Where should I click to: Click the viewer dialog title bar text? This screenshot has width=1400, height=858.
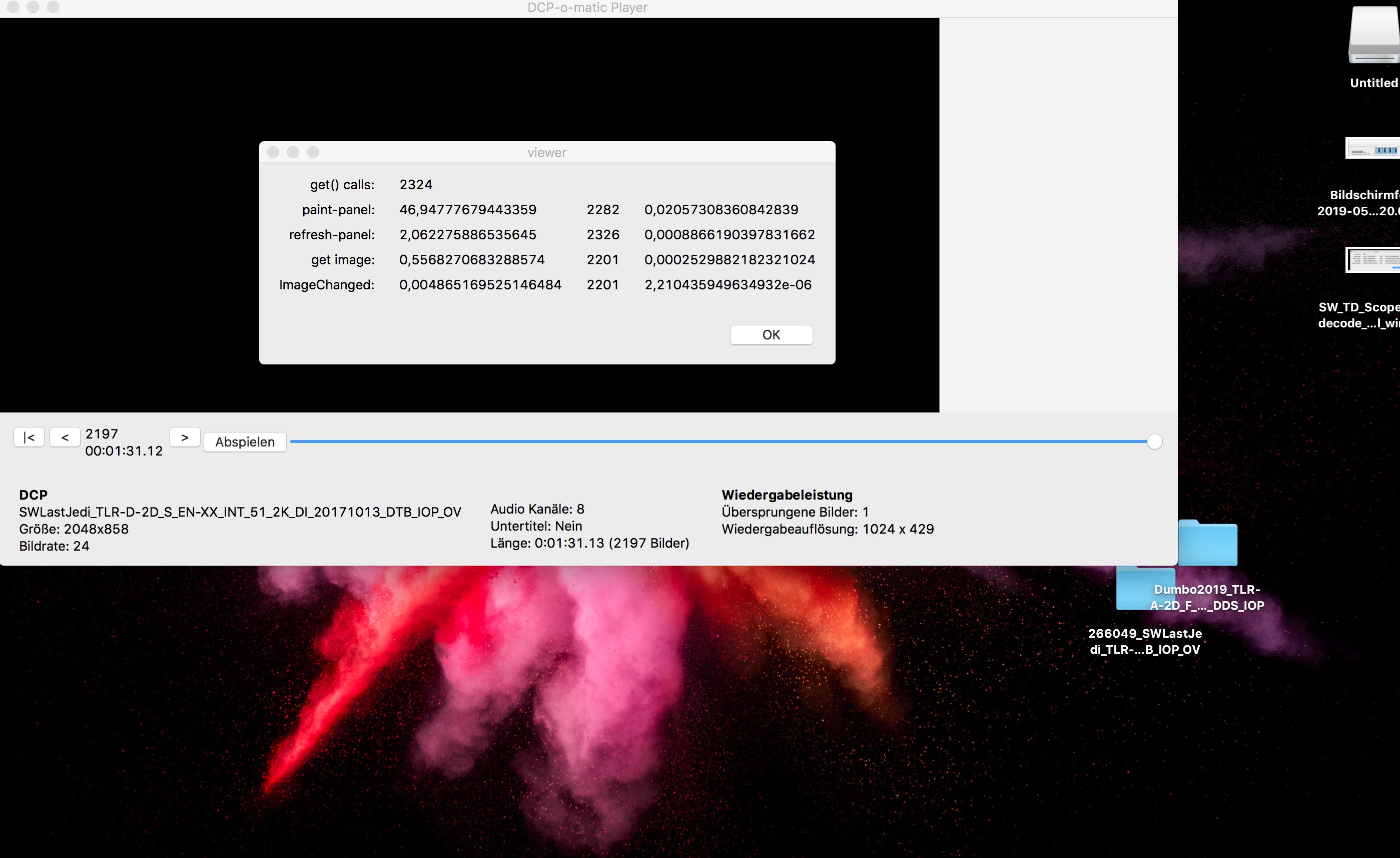546,152
